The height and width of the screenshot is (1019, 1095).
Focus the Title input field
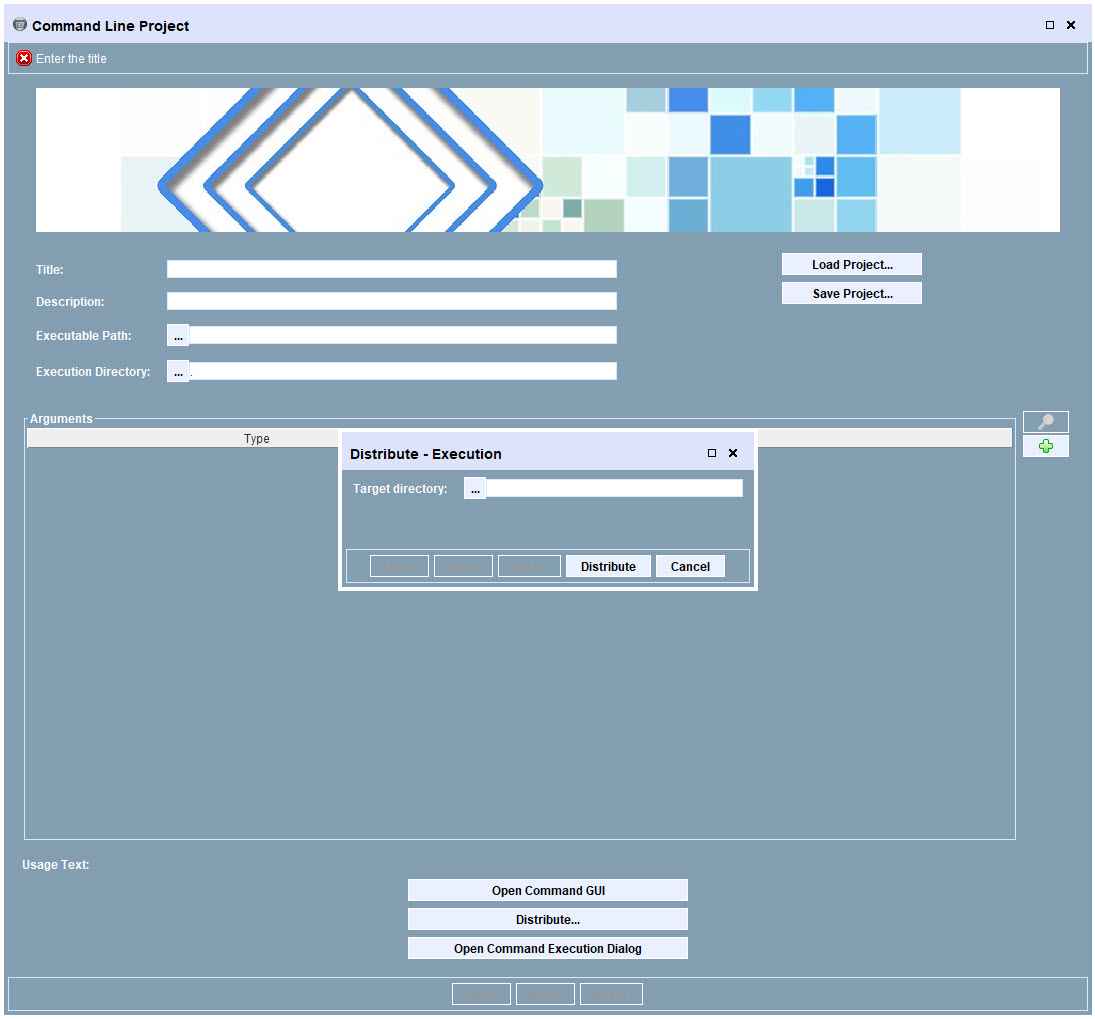[392, 269]
